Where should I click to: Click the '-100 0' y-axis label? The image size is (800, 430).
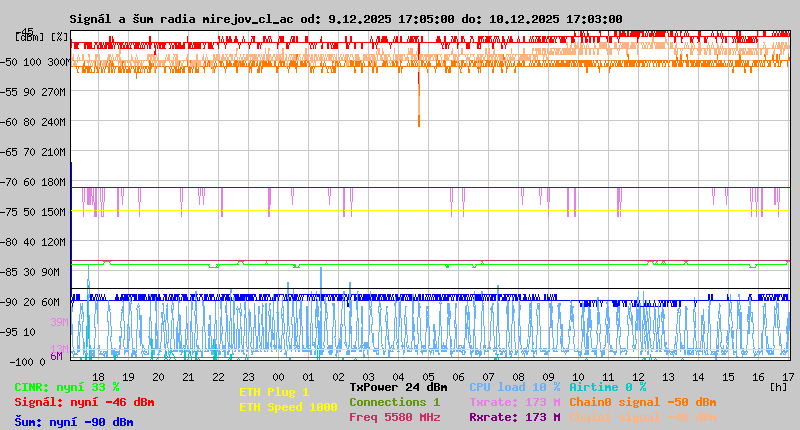(x=28, y=362)
